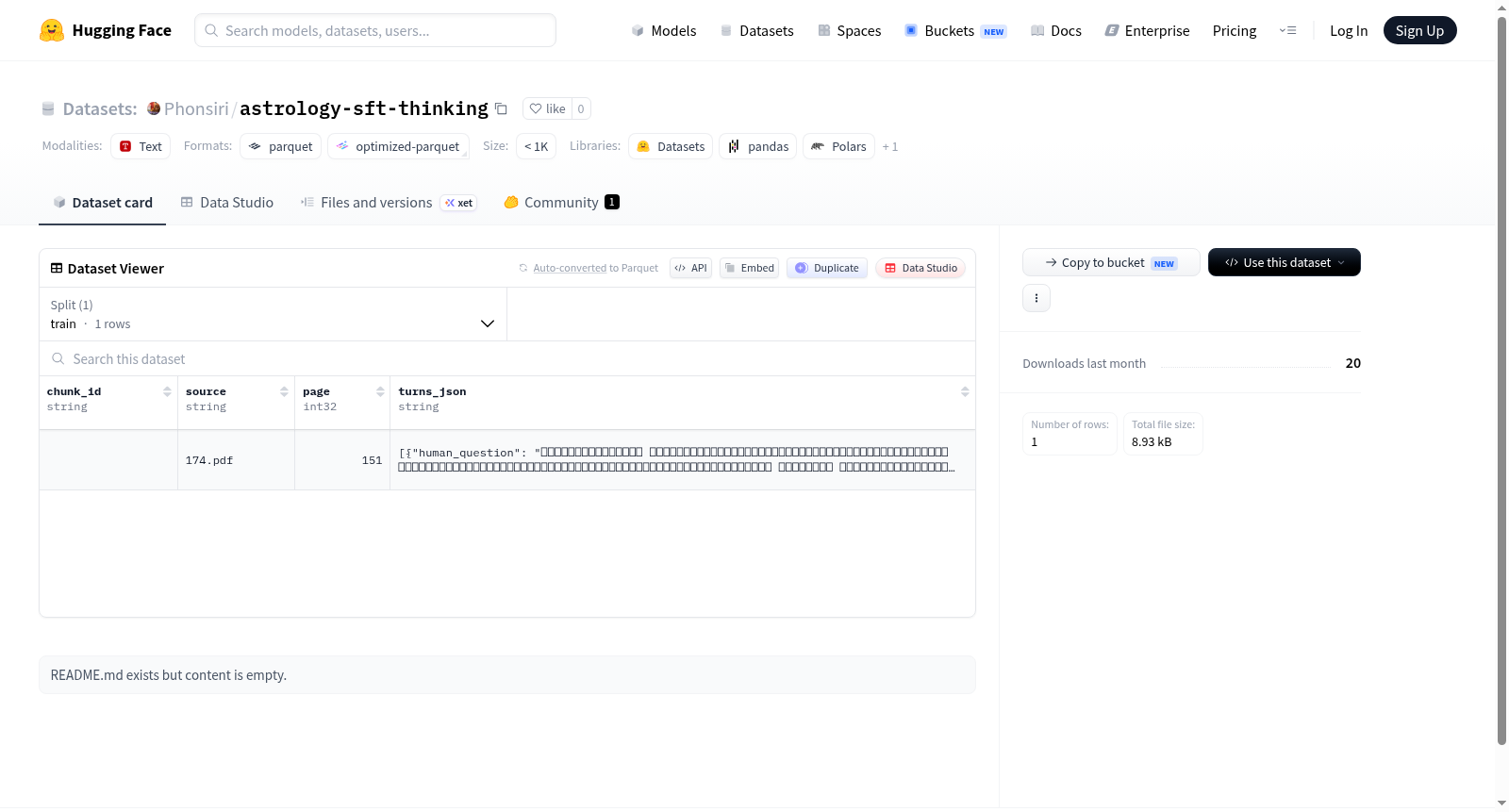Focus the top search models field
Viewport: 1509px width, 812px height.
(375, 30)
